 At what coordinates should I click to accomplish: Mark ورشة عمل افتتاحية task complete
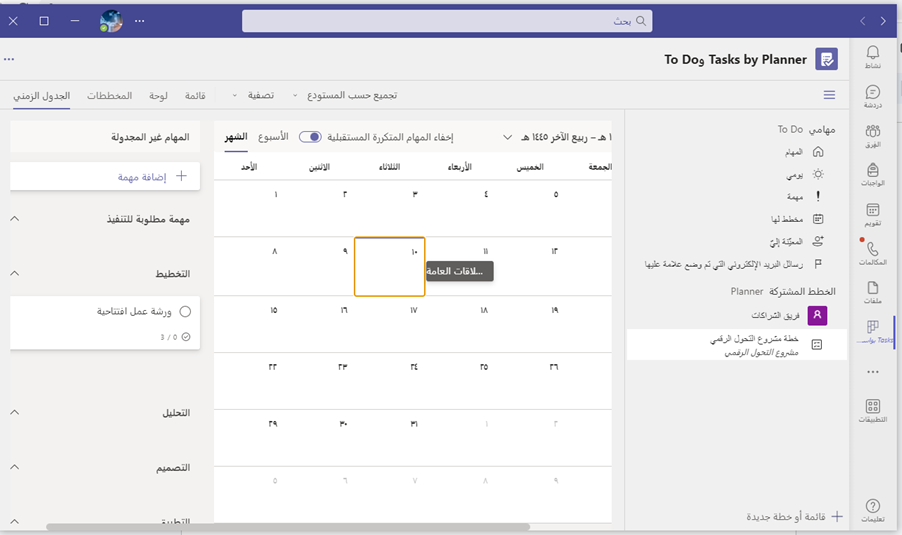click(x=185, y=312)
